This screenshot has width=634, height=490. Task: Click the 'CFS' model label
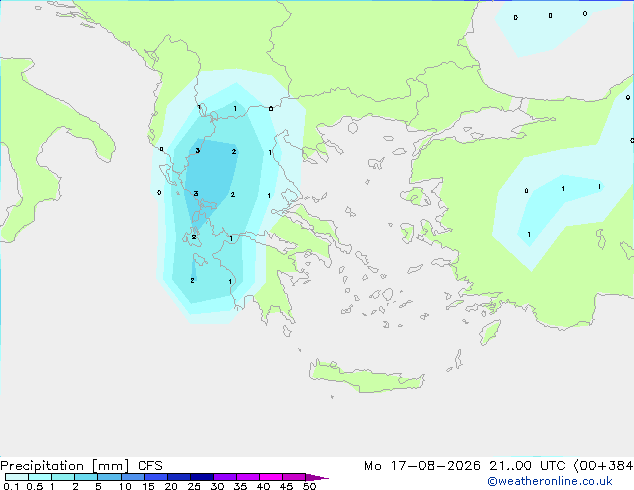click(x=150, y=466)
